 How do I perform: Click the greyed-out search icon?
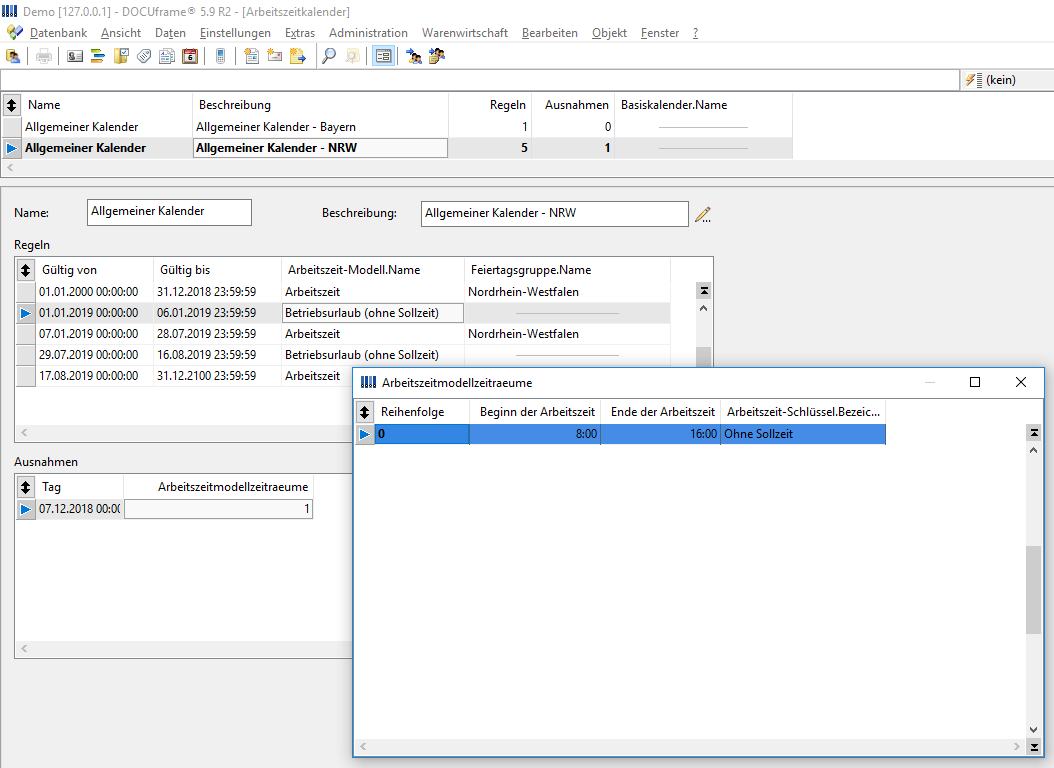[x=352, y=56]
